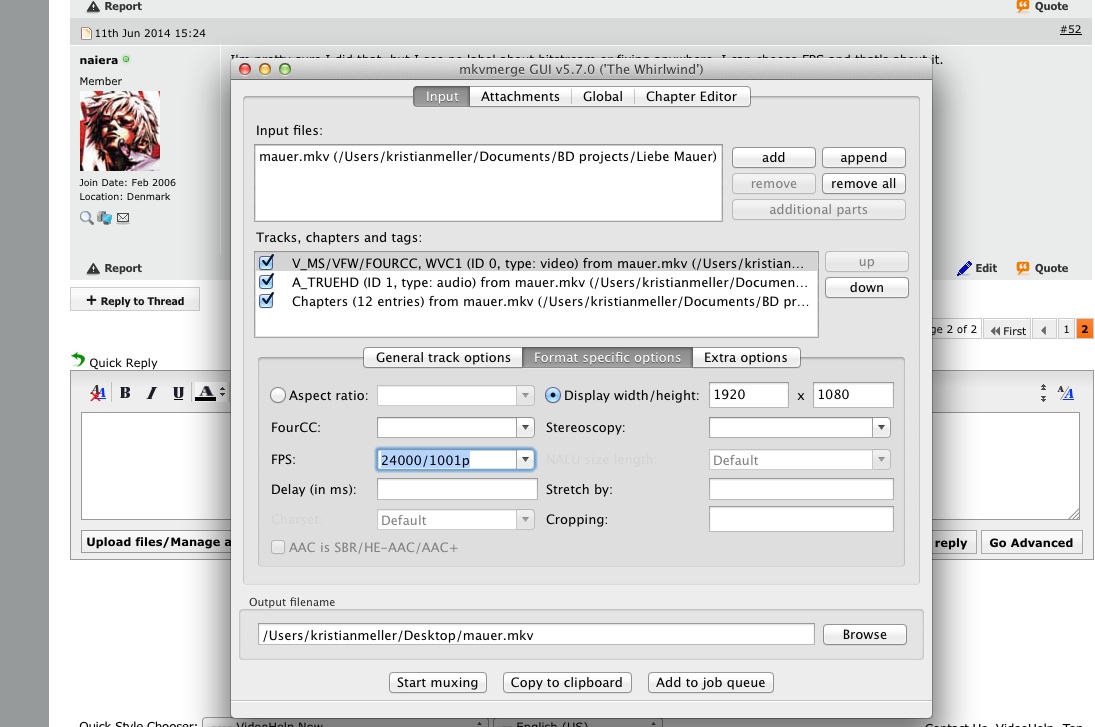
Task: Click the Report warning icon below the avatar
Action: point(93,268)
